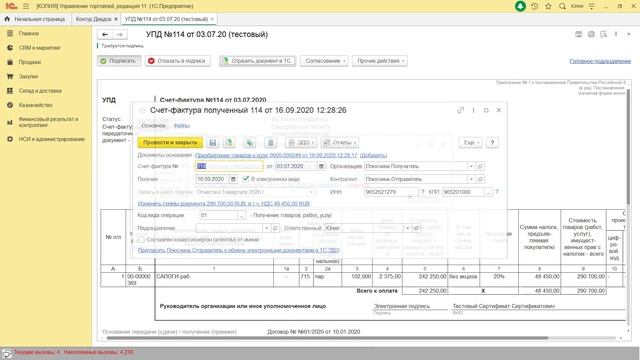Open the Главное section in sidebar
640x360 pixels.
(x=29, y=33)
